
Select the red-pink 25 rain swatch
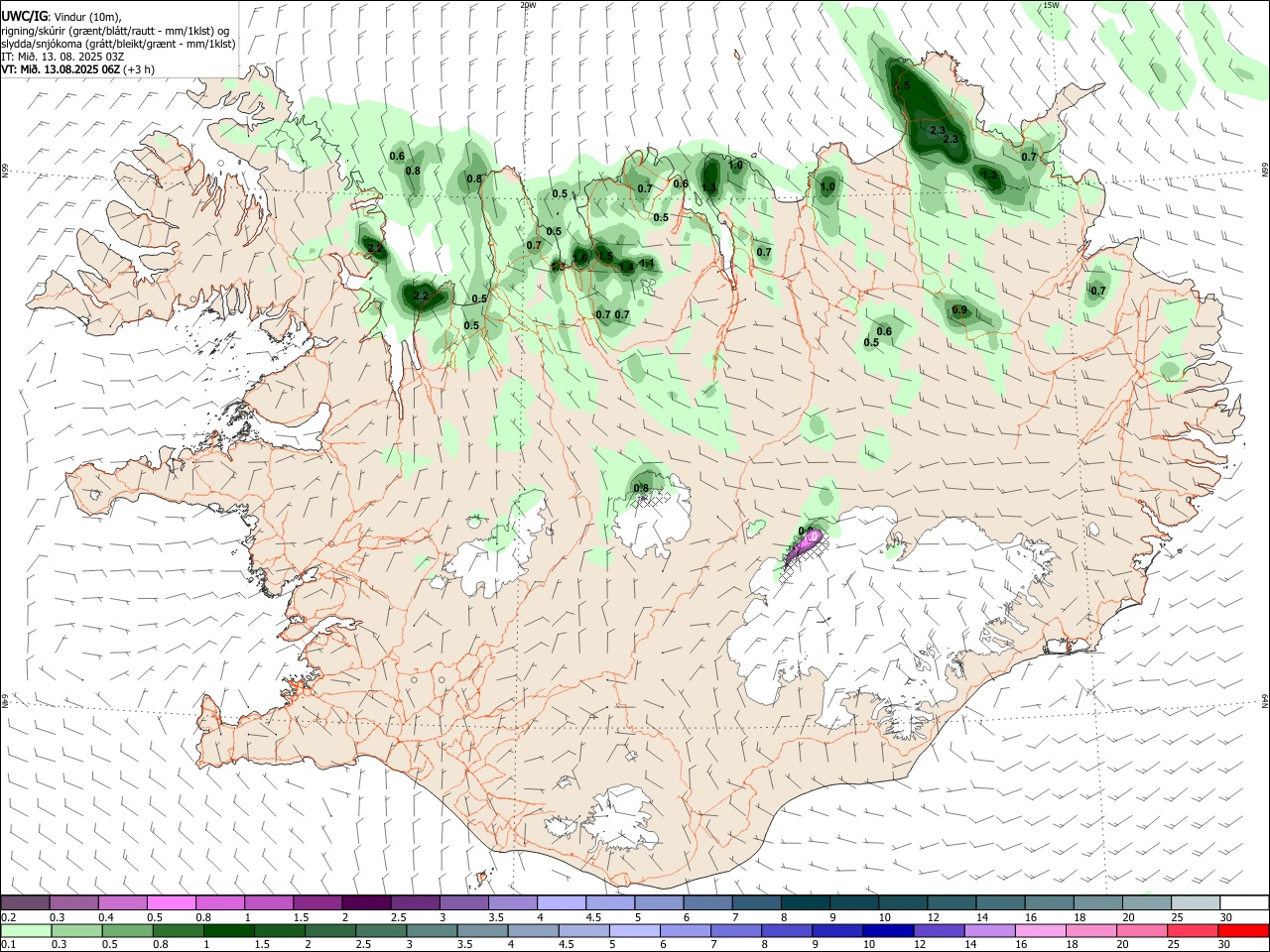[1194, 930]
